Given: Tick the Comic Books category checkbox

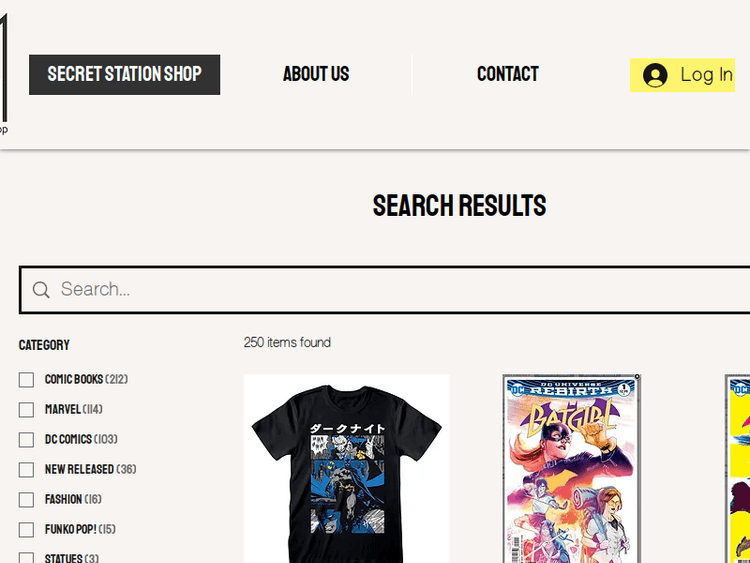Looking at the screenshot, I should (26, 380).
